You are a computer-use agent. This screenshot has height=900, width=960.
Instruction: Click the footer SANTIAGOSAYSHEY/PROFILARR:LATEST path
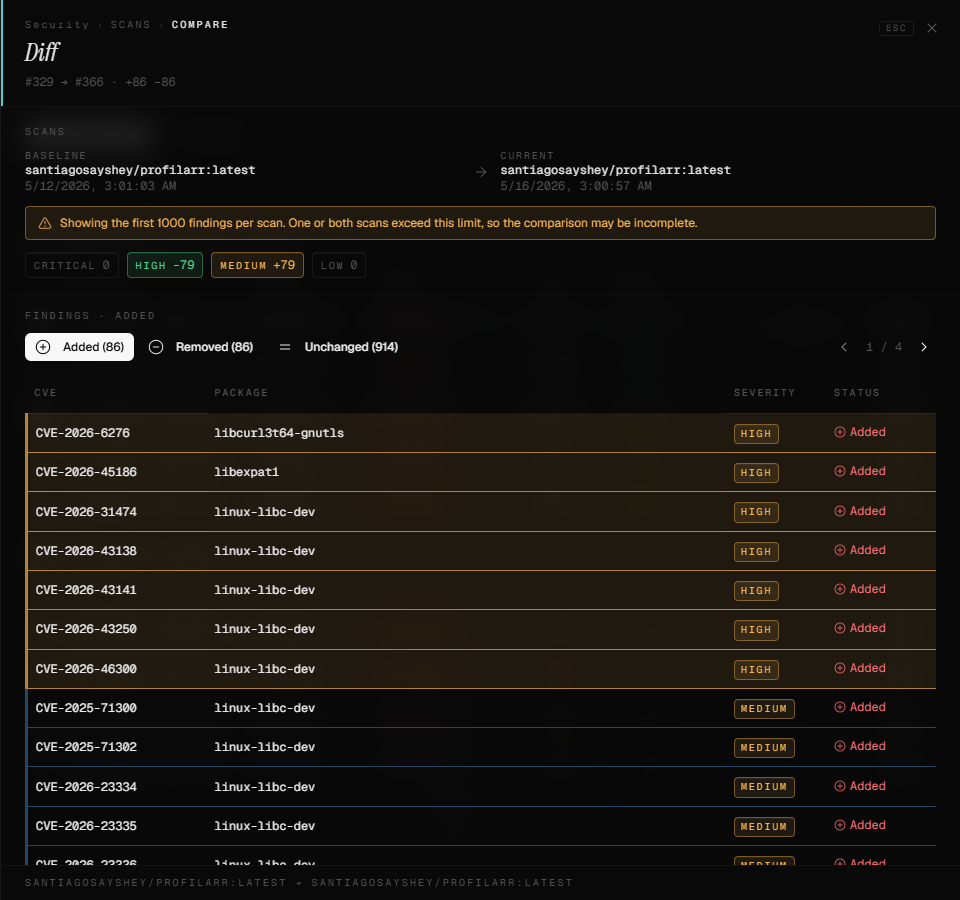pos(299,883)
